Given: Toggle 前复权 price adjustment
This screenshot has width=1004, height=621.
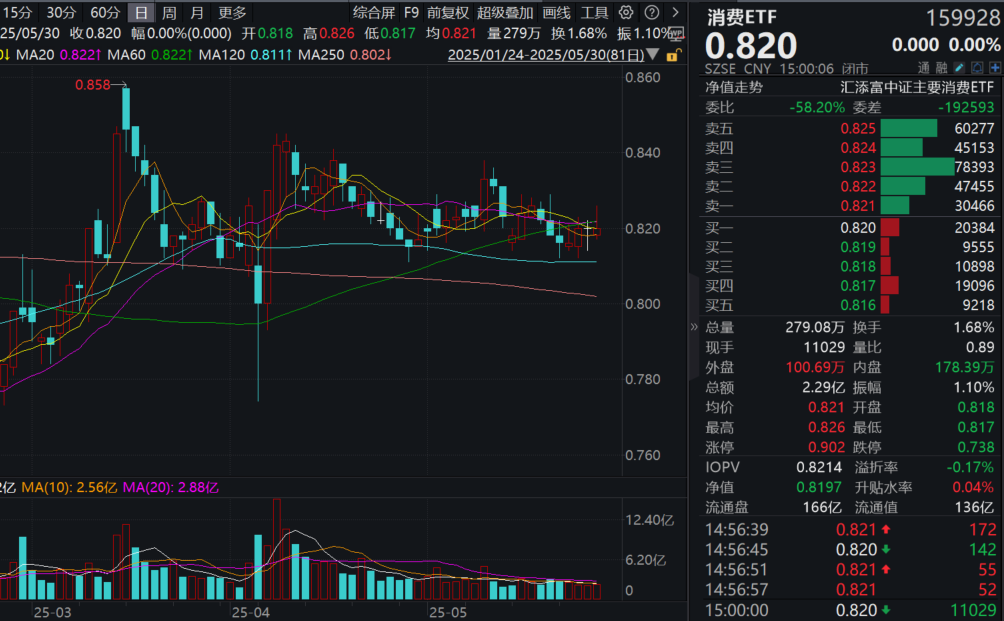Looking at the screenshot, I should (447, 13).
